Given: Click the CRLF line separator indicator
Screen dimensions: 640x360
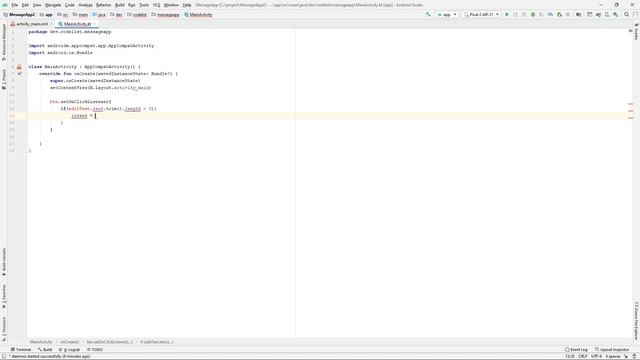Looking at the screenshot, I should [x=582, y=356].
